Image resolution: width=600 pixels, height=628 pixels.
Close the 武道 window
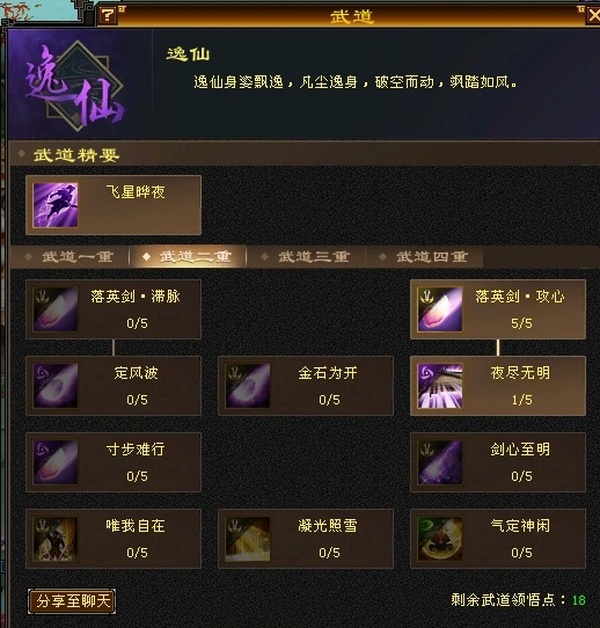[594, 16]
